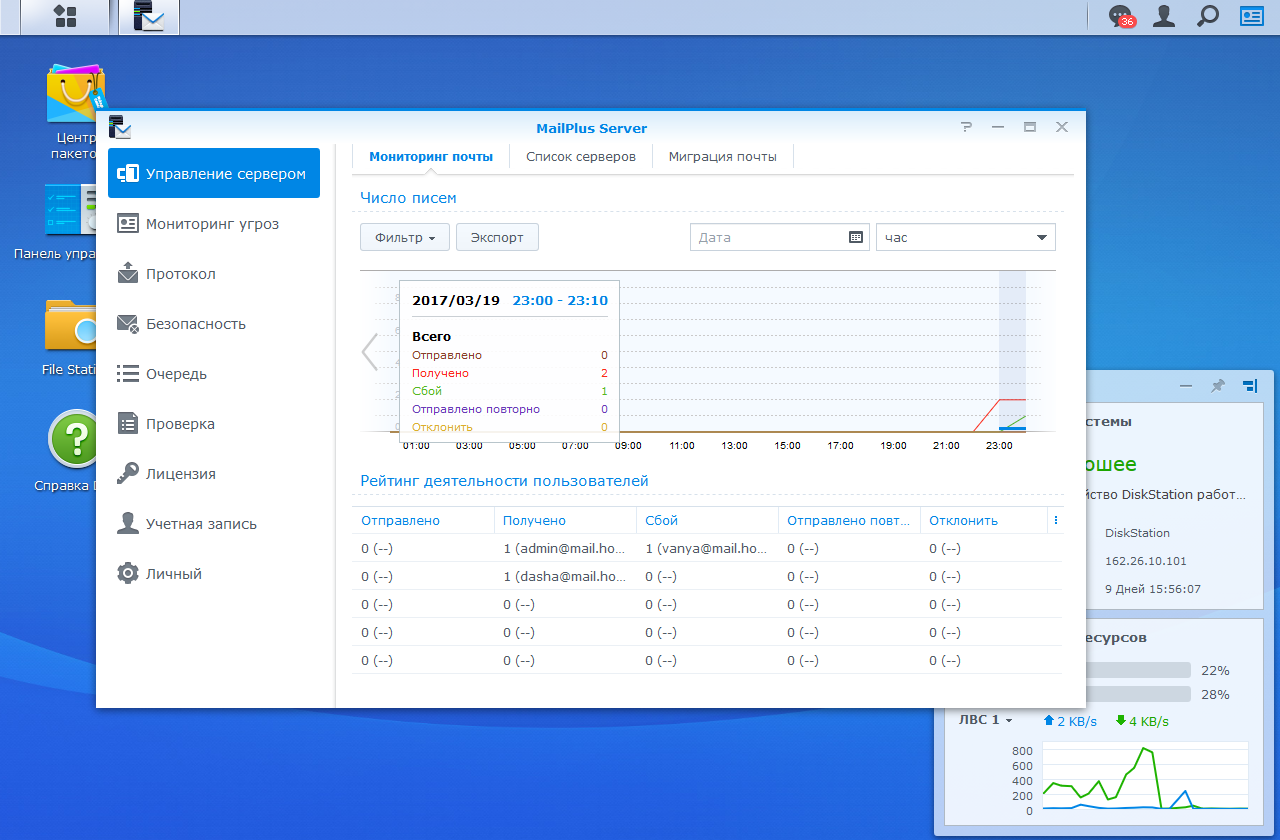Click the MailPlus Server help question mark
The width and height of the screenshot is (1280, 840).
point(966,127)
